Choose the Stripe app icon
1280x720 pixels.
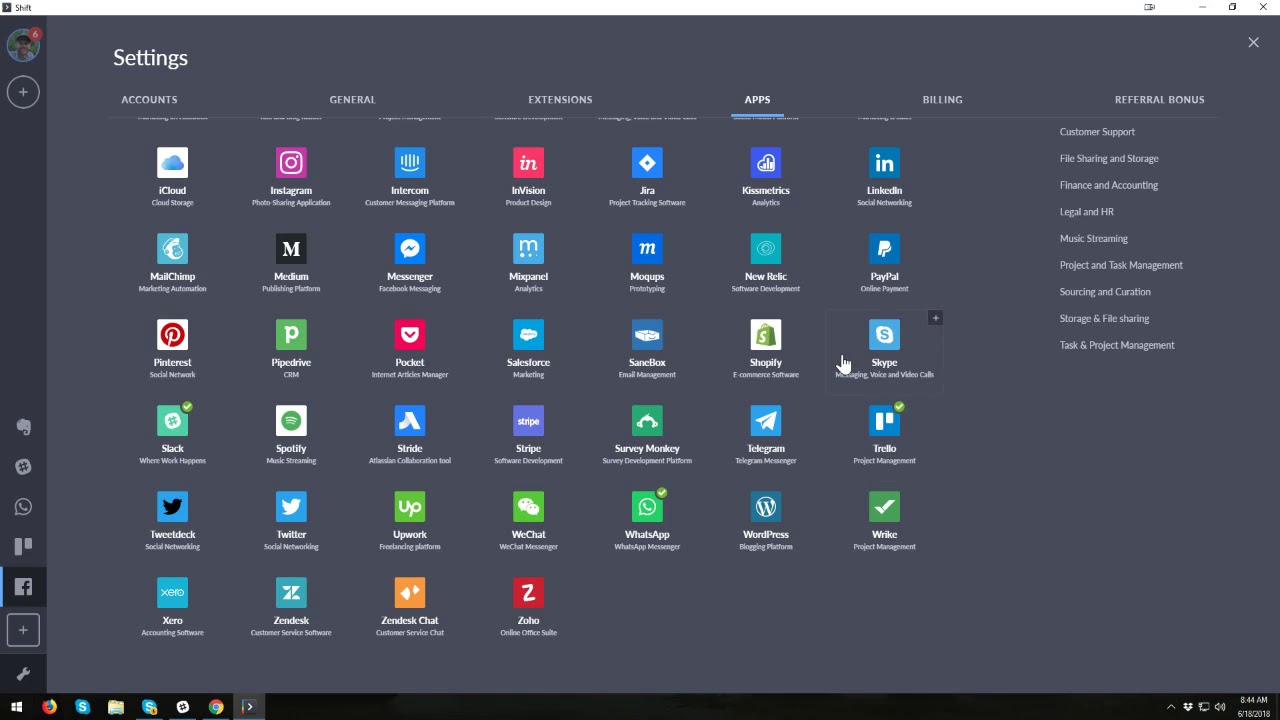click(528, 421)
